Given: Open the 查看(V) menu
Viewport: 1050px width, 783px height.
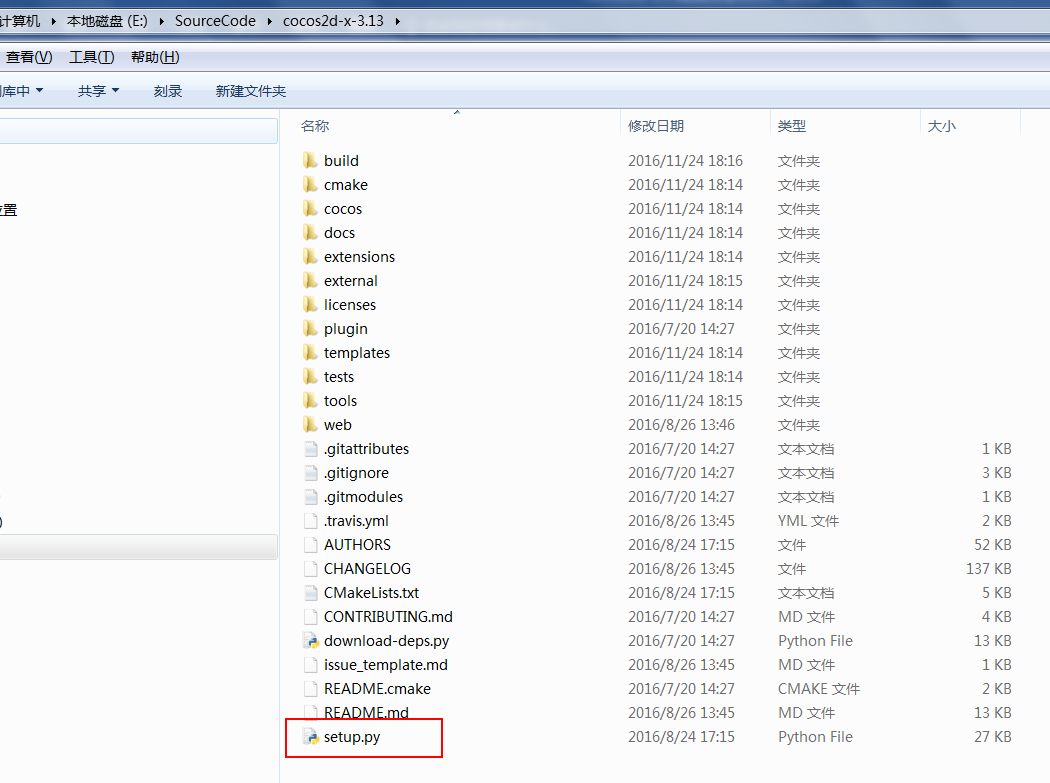Looking at the screenshot, I should [29, 57].
